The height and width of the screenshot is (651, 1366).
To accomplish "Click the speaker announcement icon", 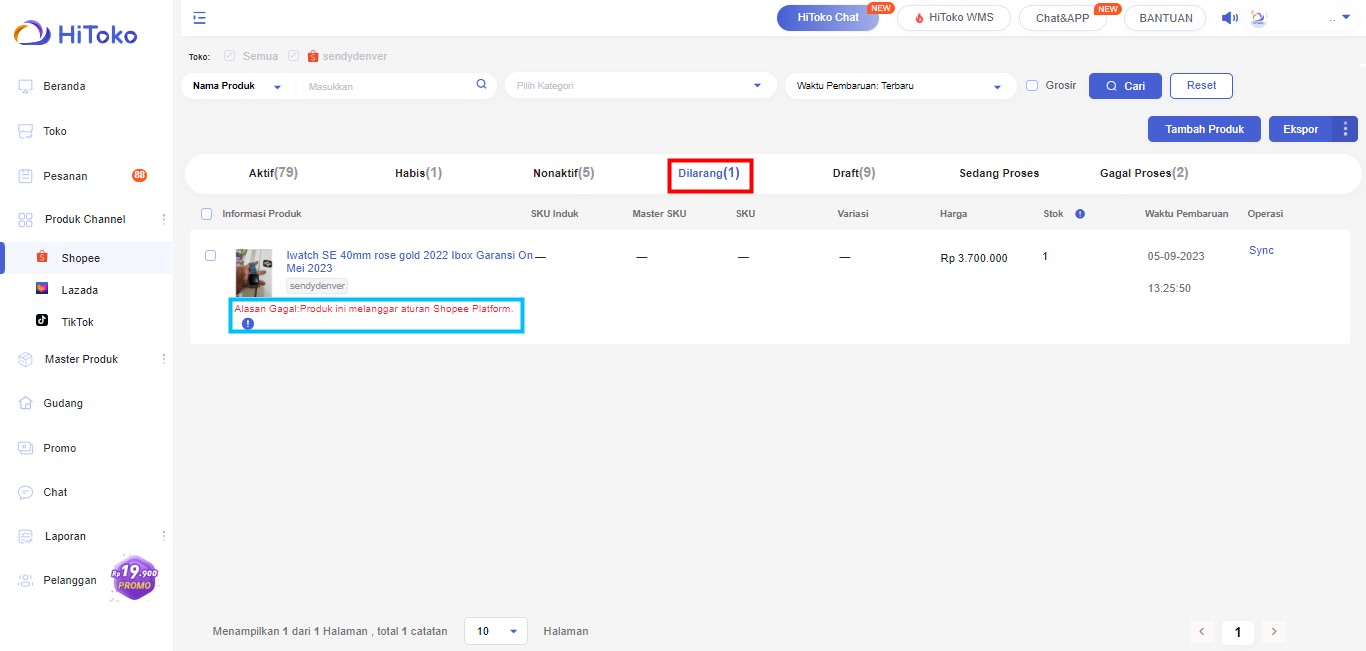I will (x=1230, y=18).
